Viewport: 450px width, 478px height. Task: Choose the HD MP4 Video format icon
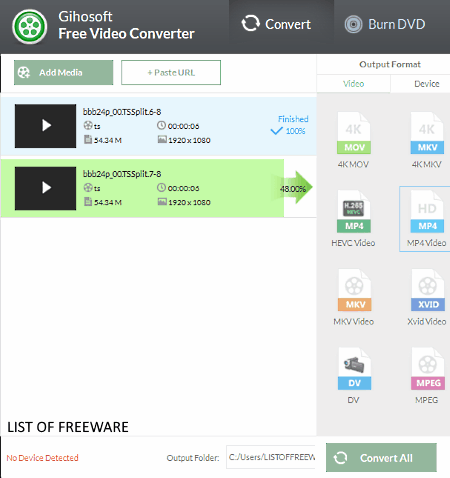point(427,211)
